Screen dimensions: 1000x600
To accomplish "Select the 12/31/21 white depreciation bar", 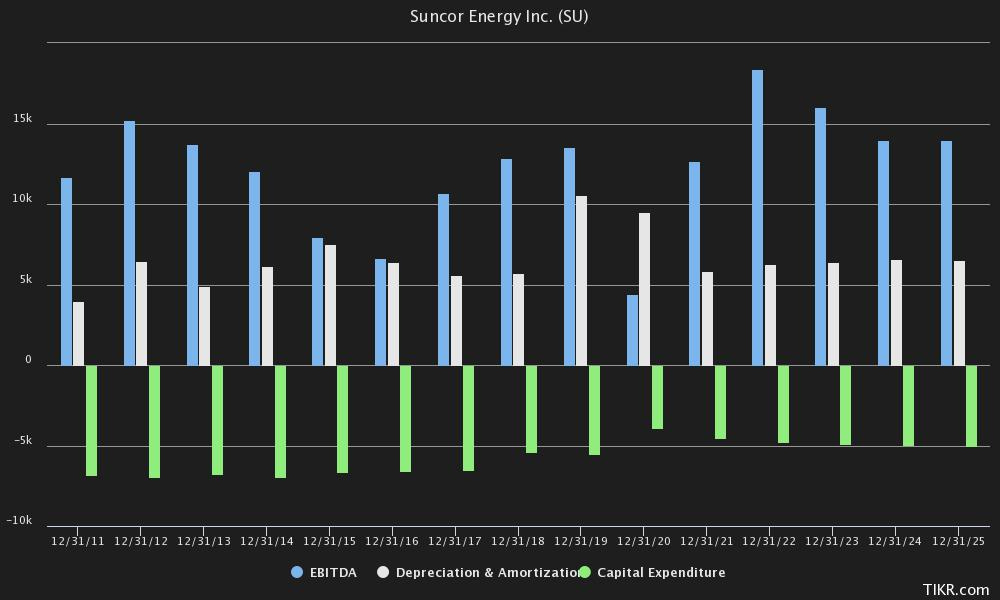I will [x=707, y=319].
